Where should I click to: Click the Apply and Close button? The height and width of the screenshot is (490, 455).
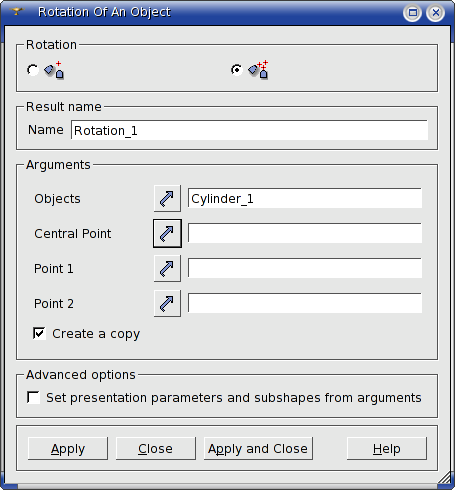pyautogui.click(x=258, y=449)
